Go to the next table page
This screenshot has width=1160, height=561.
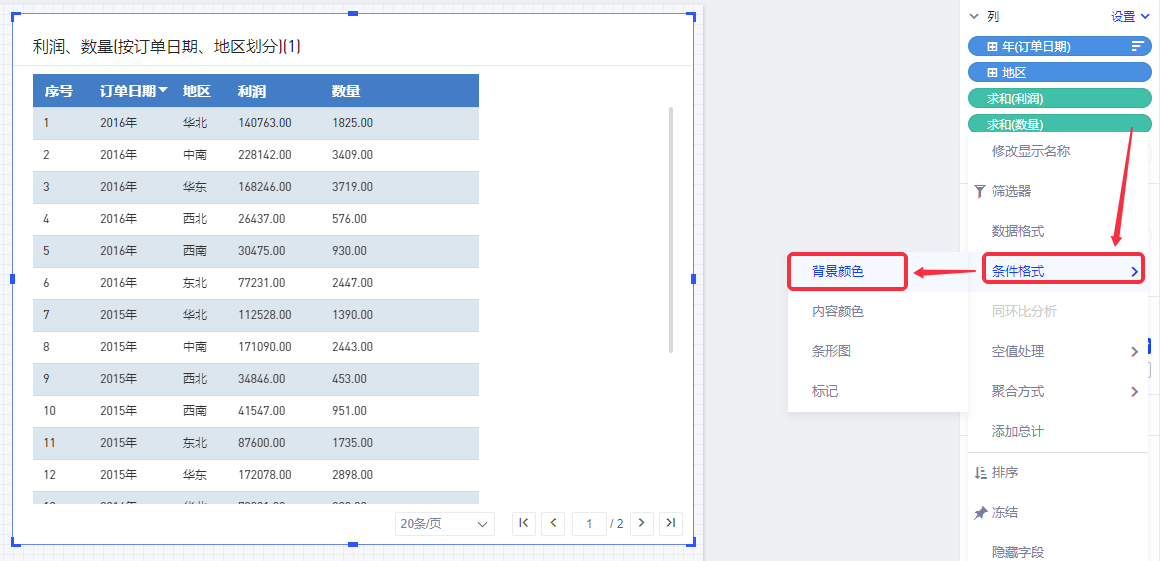coord(642,523)
